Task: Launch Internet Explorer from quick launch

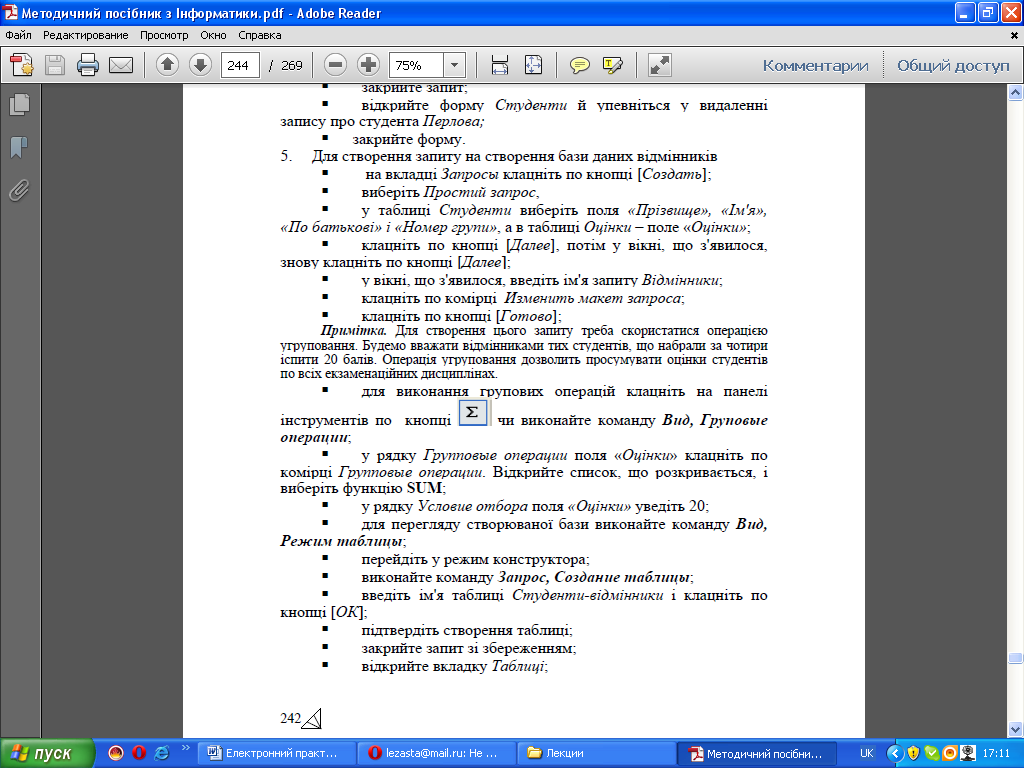Action: pyautogui.click(x=161, y=753)
